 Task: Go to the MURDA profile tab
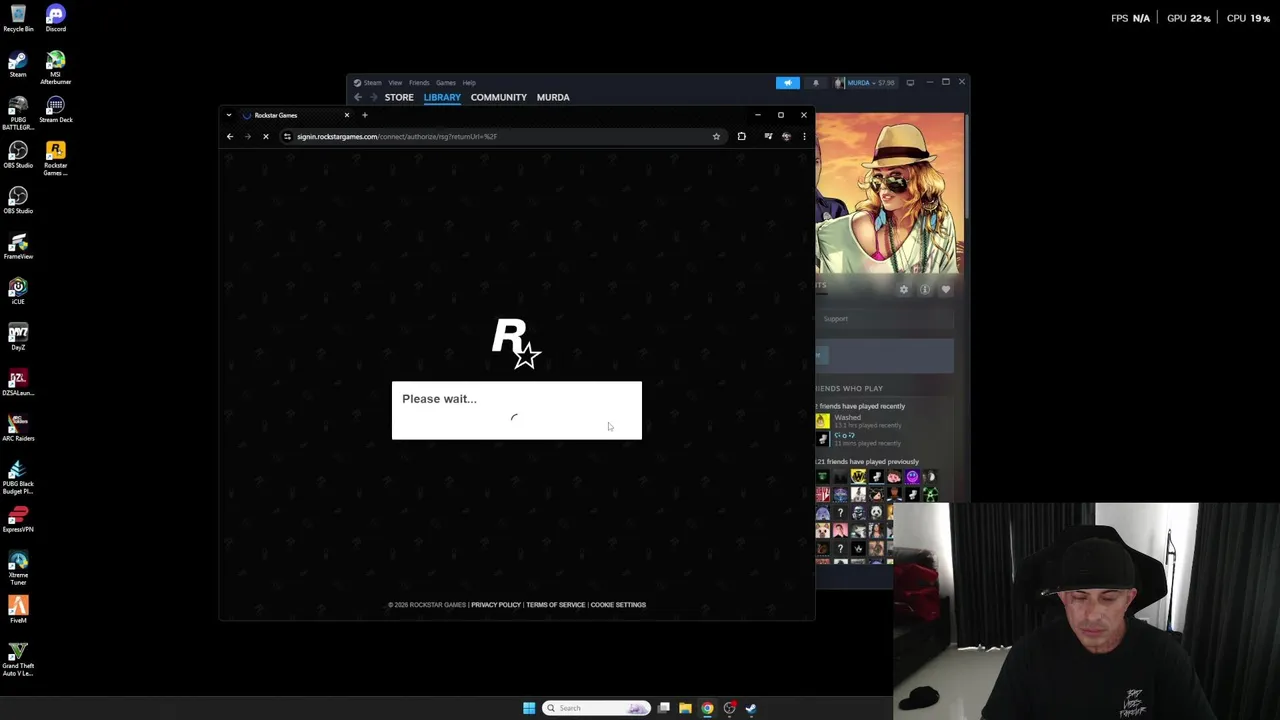pos(553,97)
